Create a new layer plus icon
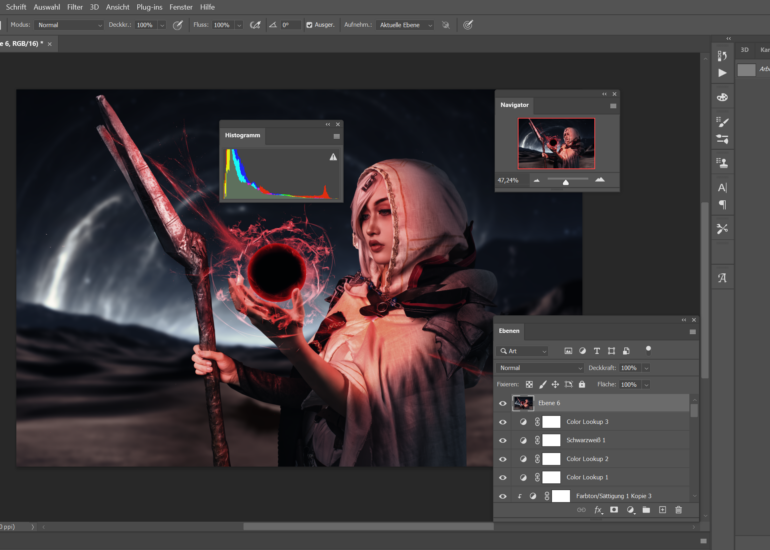The image size is (770, 550). [662, 510]
